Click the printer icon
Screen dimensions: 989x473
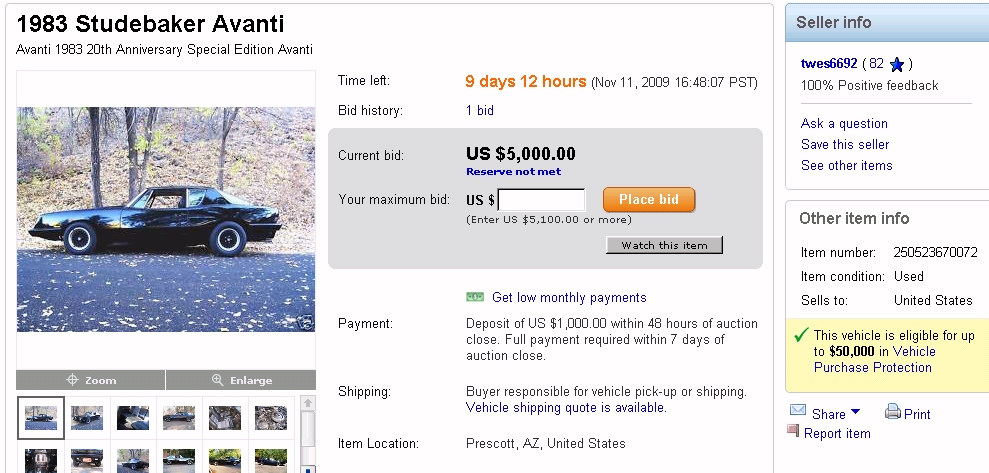point(893,412)
